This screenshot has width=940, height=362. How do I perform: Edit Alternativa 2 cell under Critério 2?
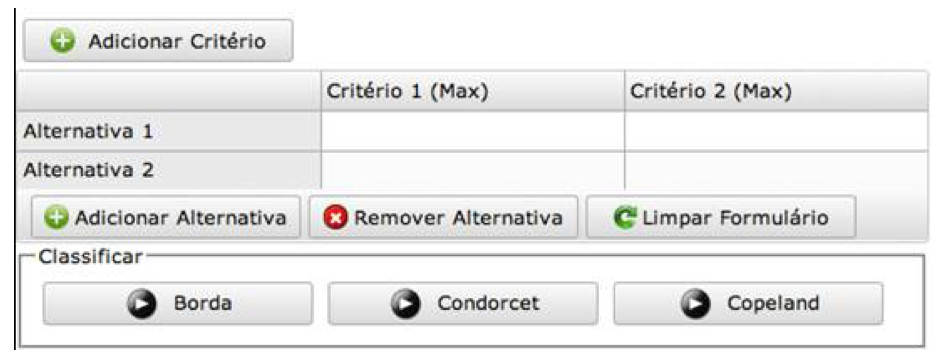click(x=776, y=170)
